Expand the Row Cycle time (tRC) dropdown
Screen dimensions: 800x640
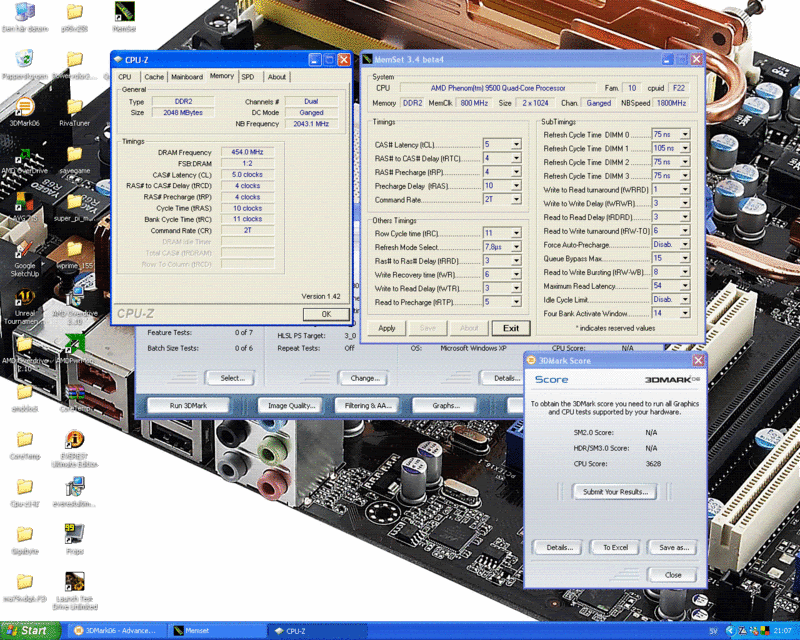coord(516,233)
